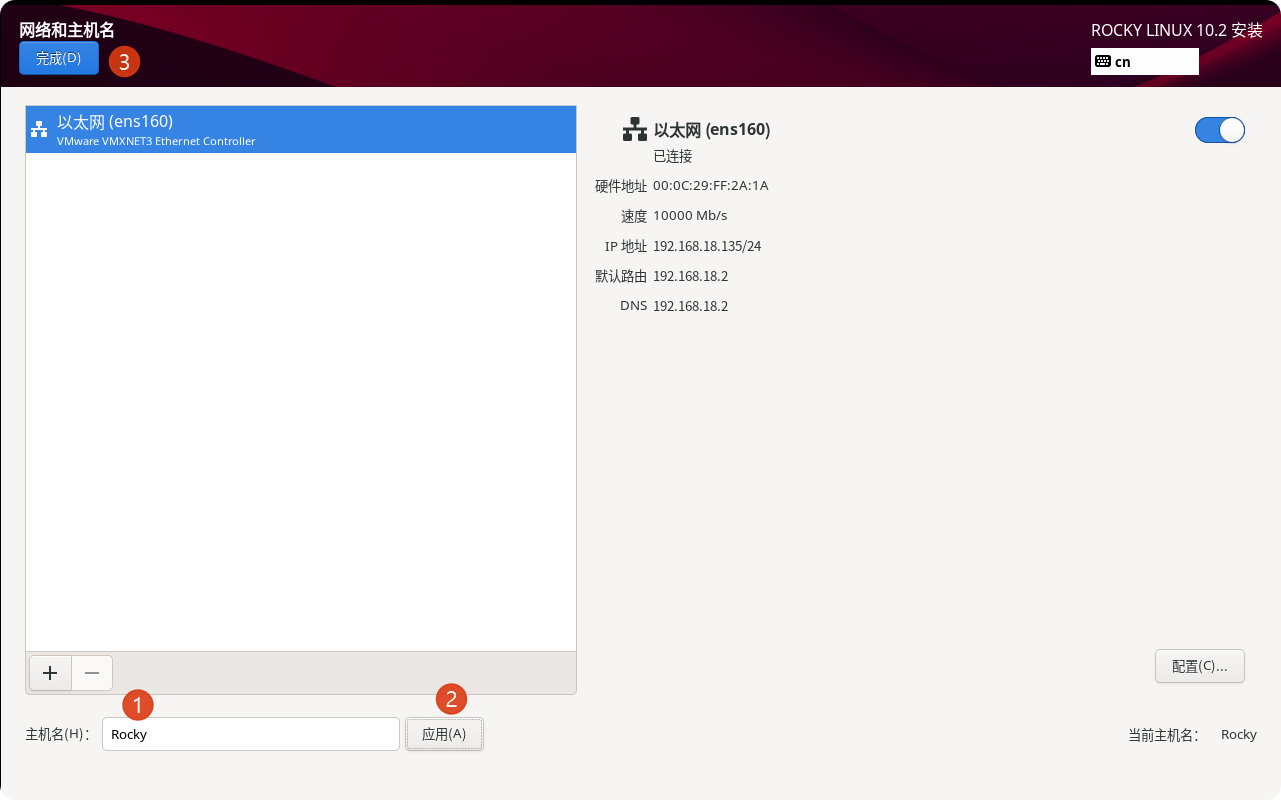Viewport: 1281px width, 800px height.
Task: Open the 配置(C)... configure dialog
Action: [1200, 666]
